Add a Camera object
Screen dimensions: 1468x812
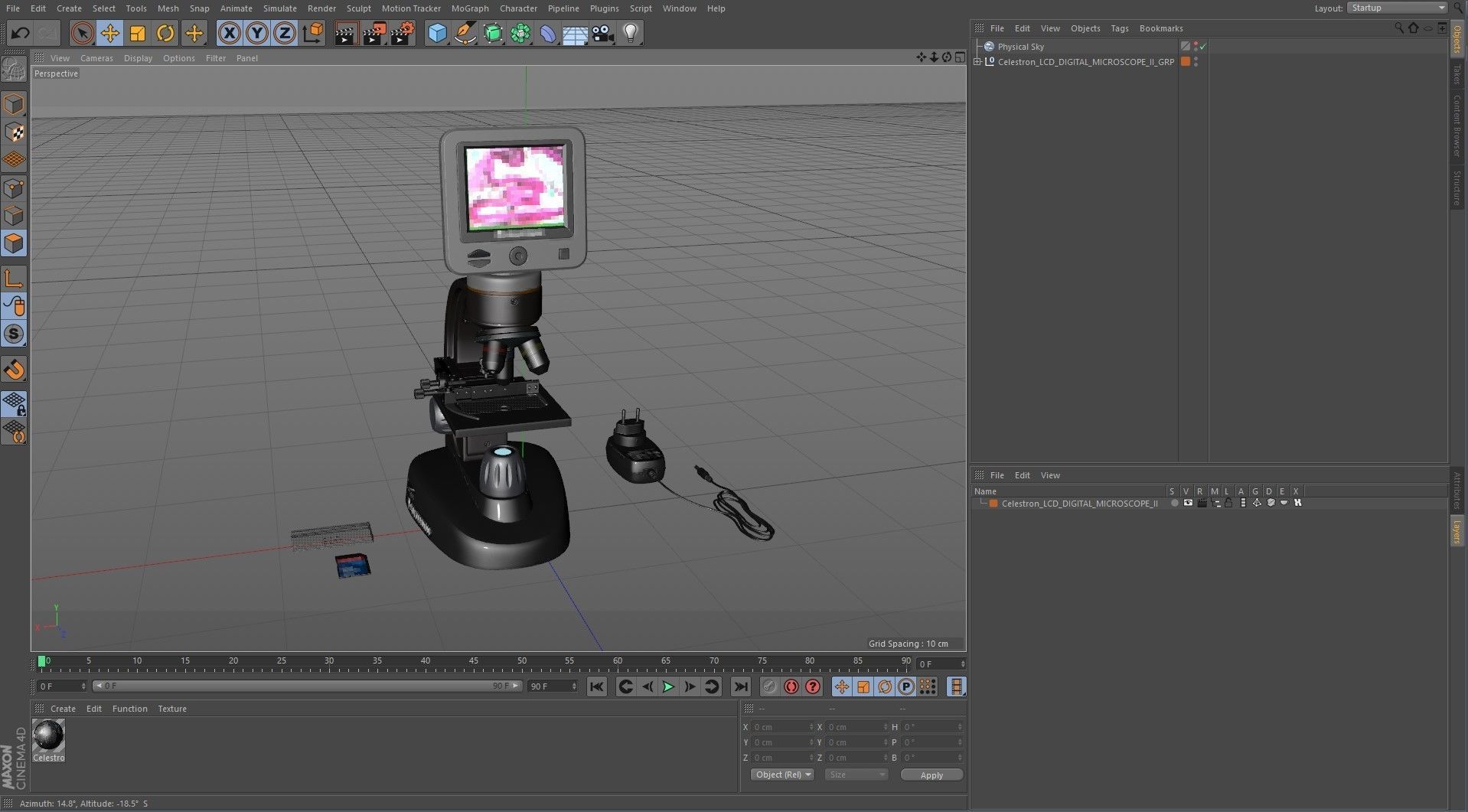(603, 33)
